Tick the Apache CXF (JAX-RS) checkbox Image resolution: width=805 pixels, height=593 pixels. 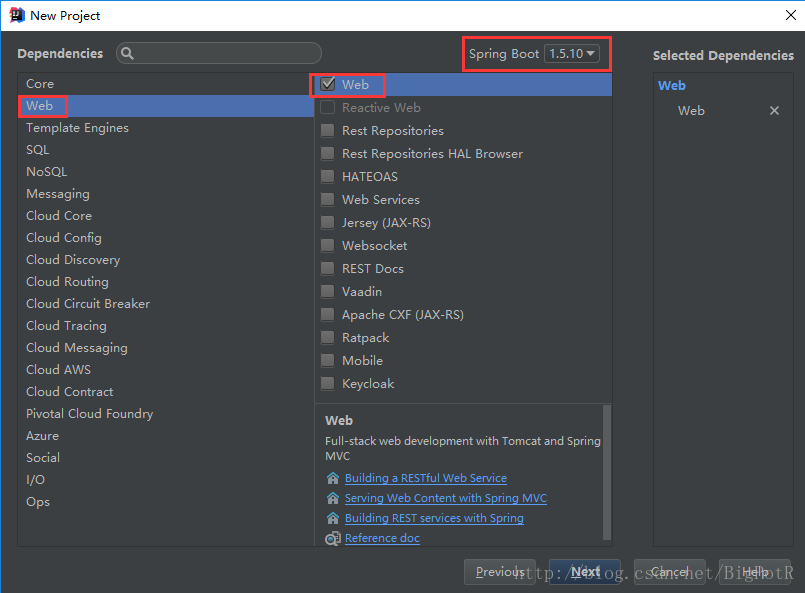tap(328, 314)
